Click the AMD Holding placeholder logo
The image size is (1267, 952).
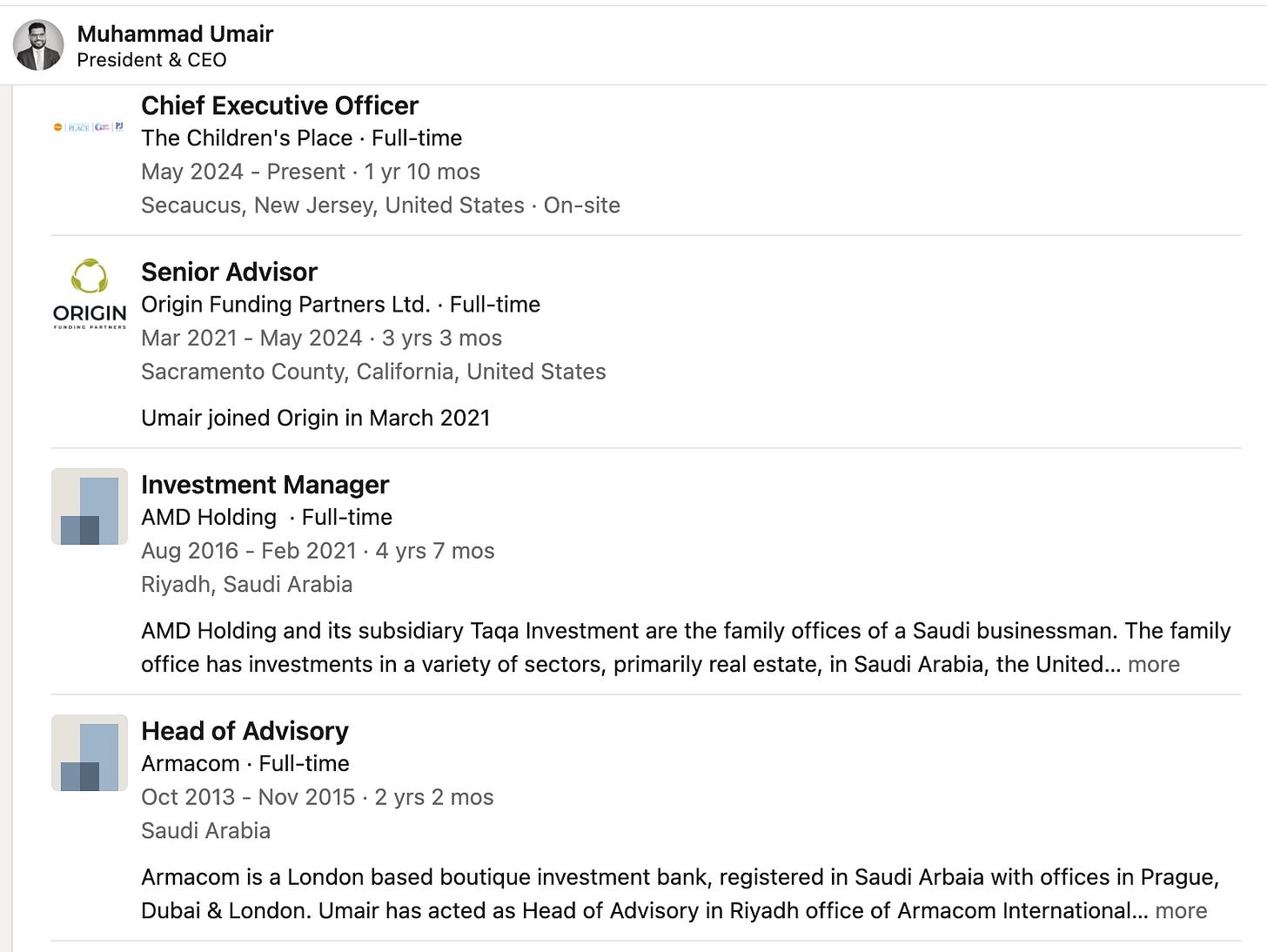tap(90, 506)
